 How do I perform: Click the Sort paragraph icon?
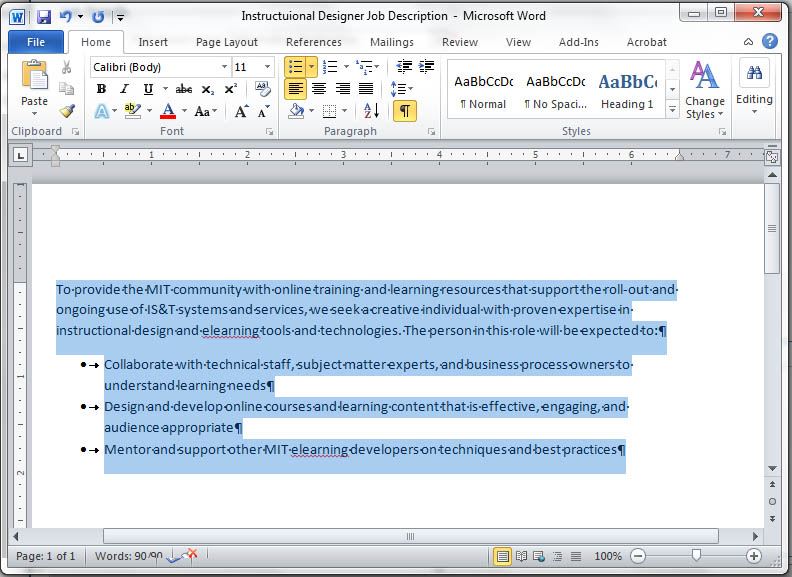370,111
